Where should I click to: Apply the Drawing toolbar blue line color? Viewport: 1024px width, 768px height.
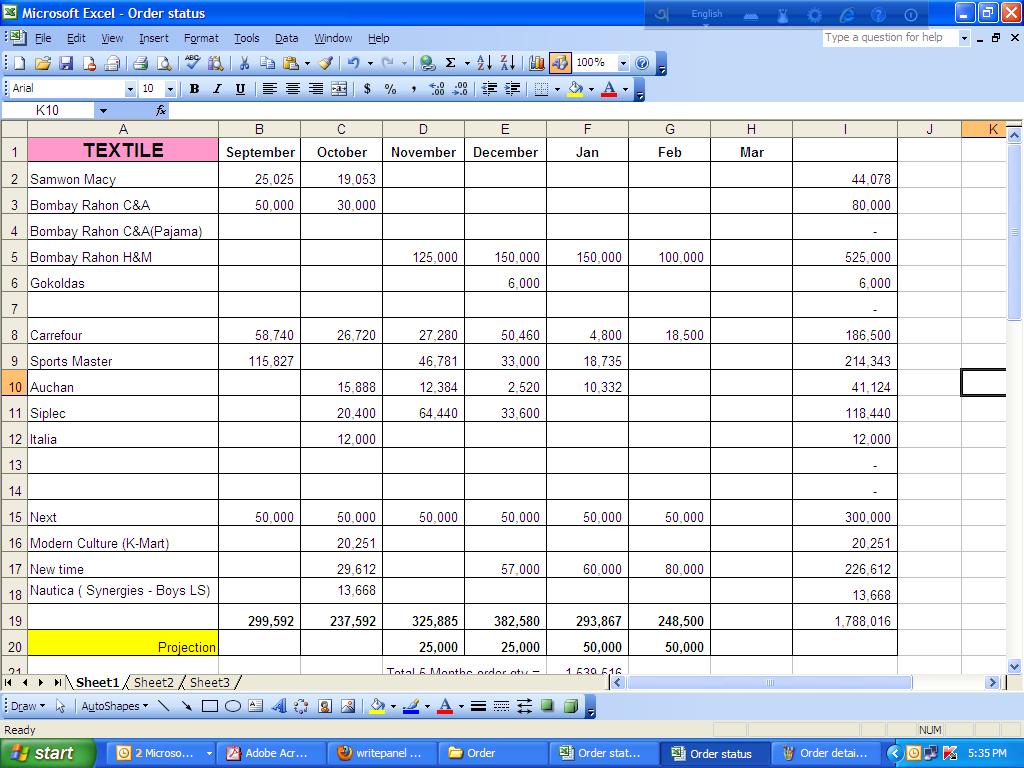[x=411, y=706]
